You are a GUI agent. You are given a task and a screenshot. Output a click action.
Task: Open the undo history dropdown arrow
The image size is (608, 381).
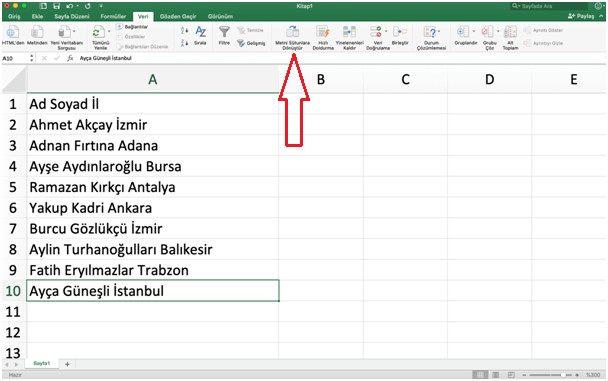tap(78, 7)
